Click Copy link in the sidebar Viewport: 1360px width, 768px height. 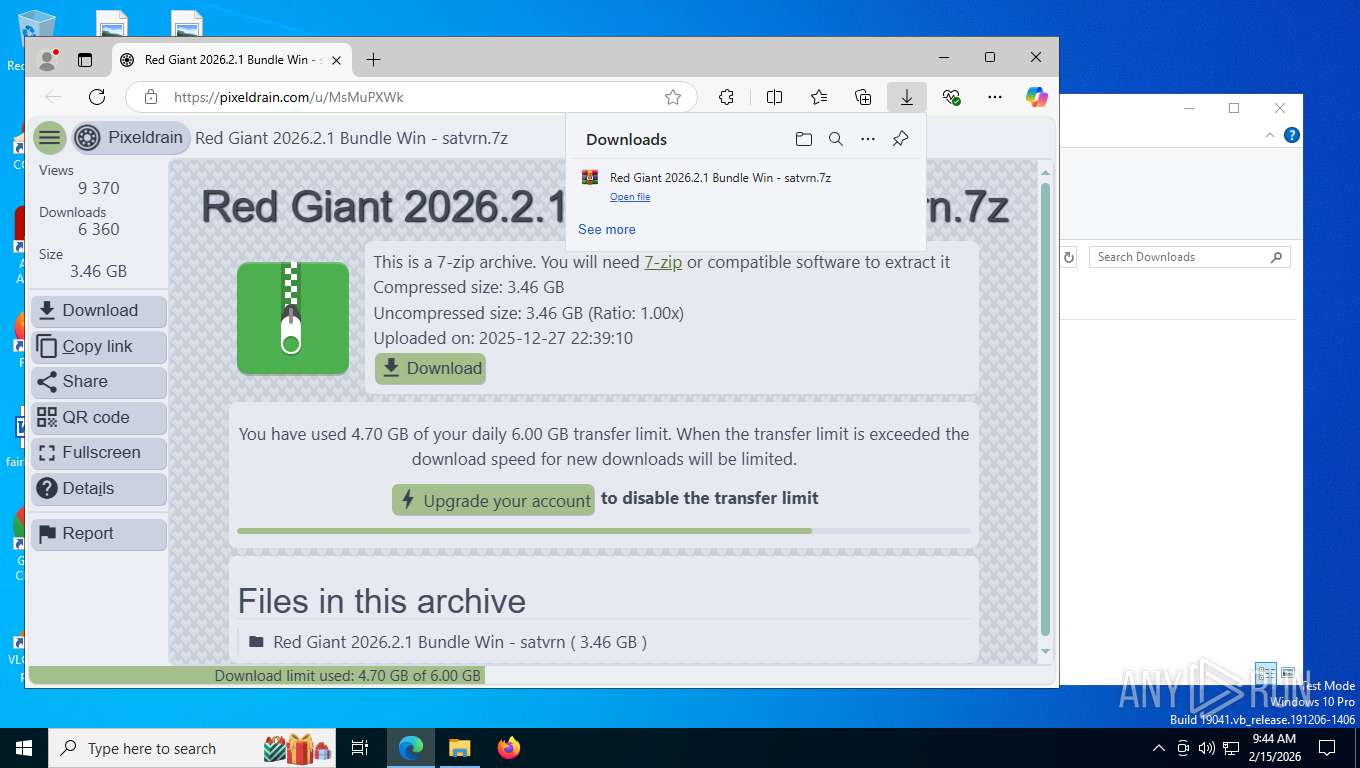[x=99, y=347]
